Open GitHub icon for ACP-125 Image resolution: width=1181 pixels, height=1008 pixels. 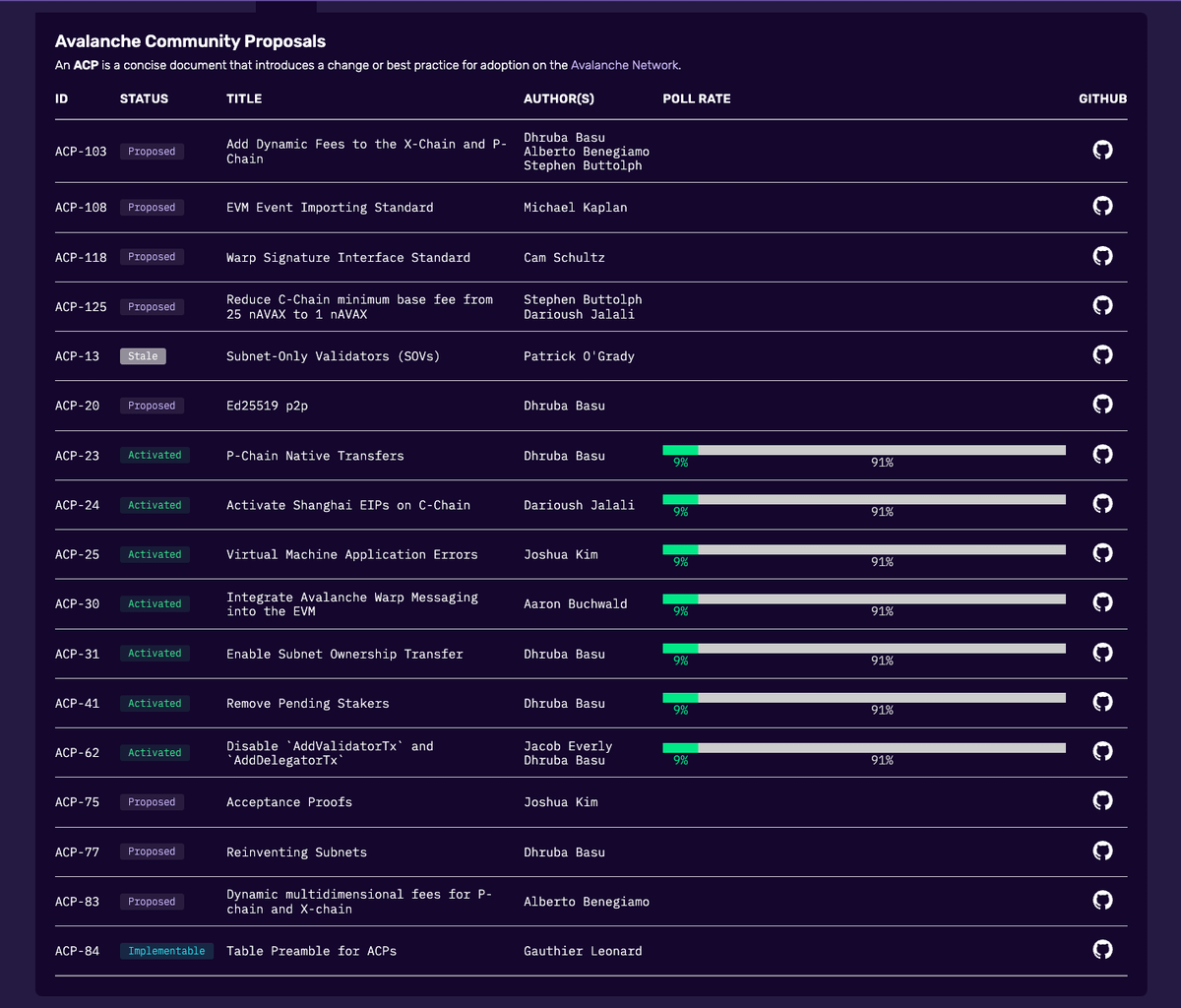click(1102, 305)
